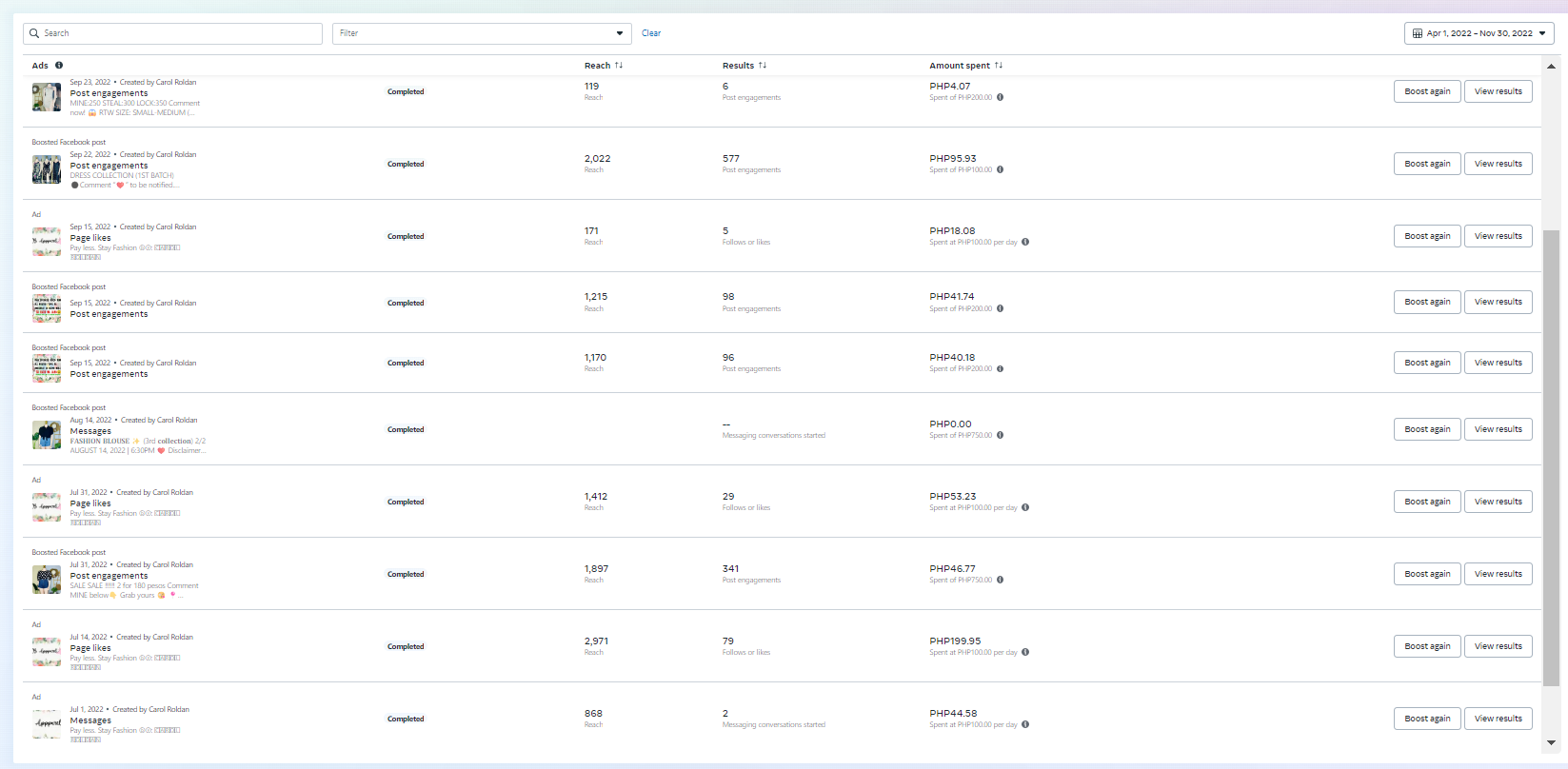Show info icon beside PHP44.58 daily budget
1568x769 pixels.
(1025, 724)
